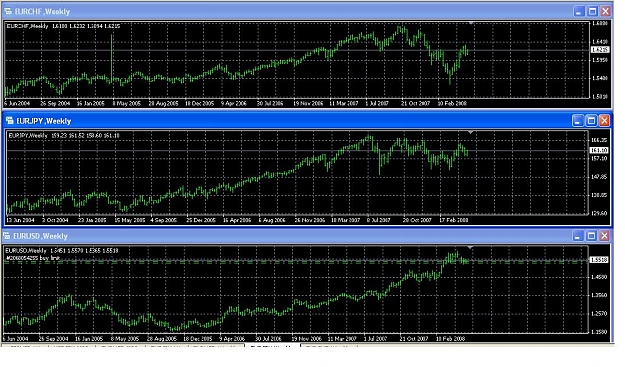This screenshot has height=367, width=625.
Task: Minimize the EURJPY Weekly chart window
Action: point(578,120)
